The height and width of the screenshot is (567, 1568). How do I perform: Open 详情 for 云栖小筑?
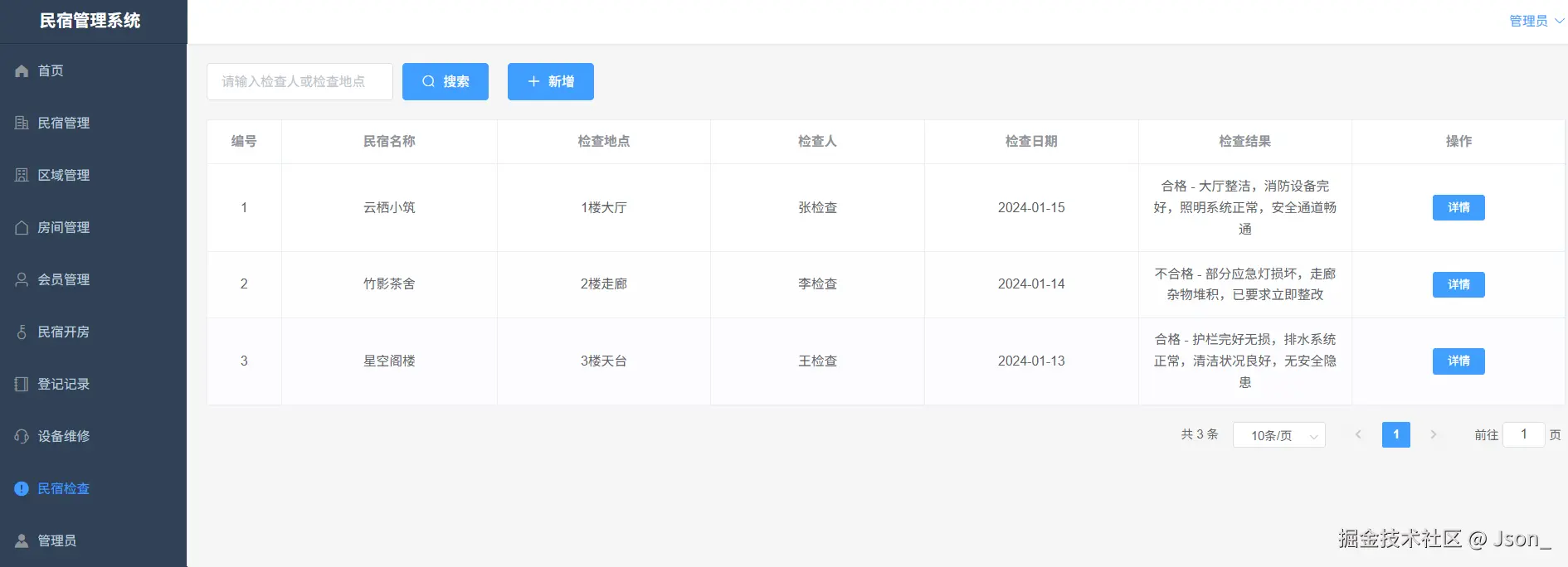[1458, 207]
